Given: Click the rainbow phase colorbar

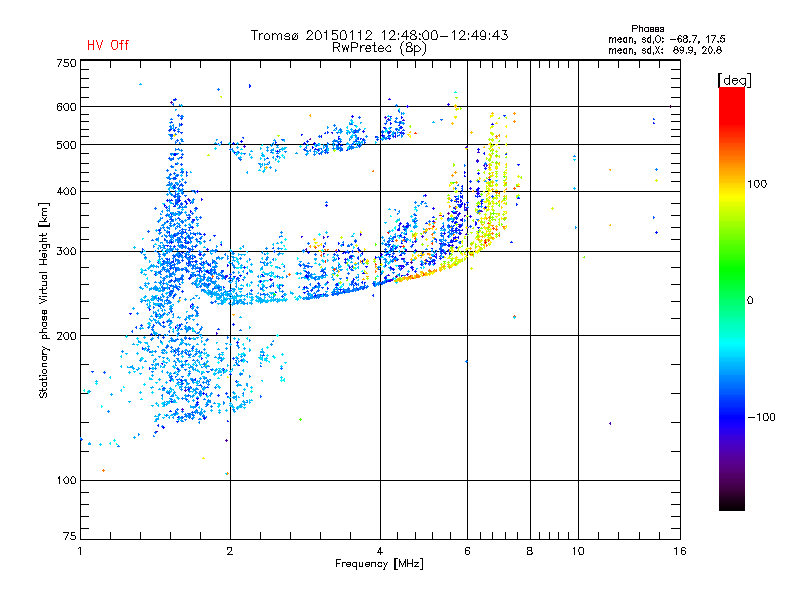Looking at the screenshot, I should pos(732,298).
